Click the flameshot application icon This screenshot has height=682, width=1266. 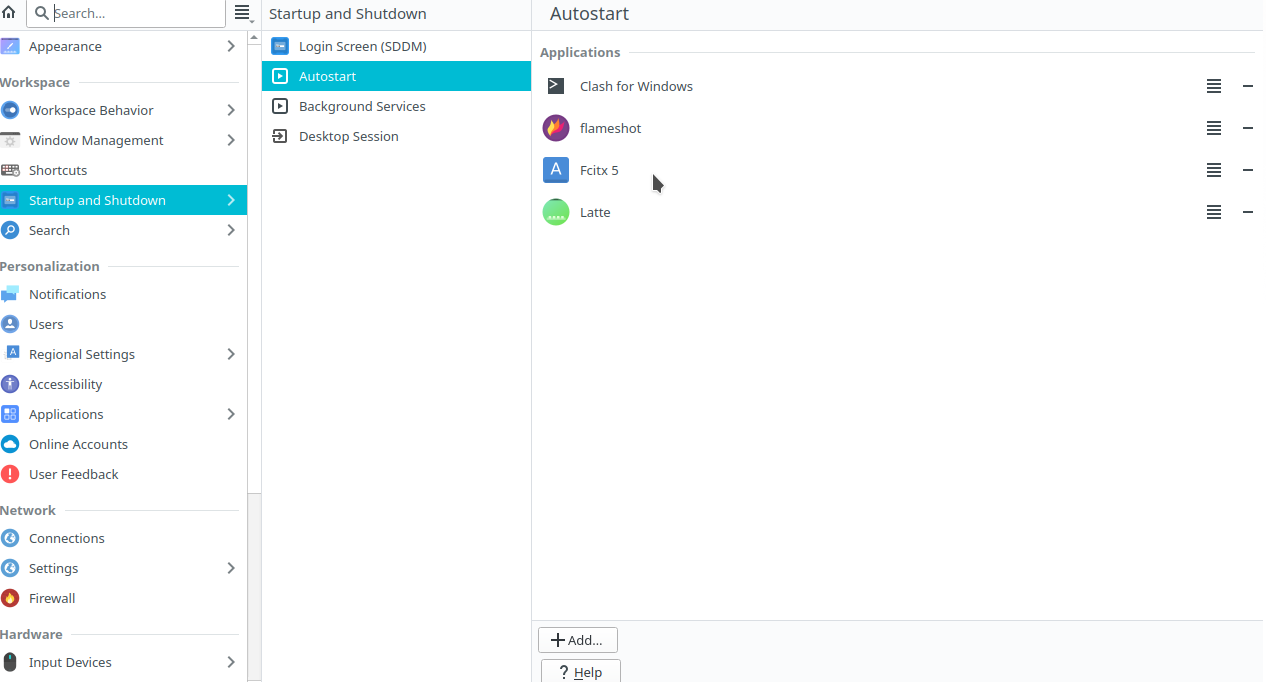556,128
